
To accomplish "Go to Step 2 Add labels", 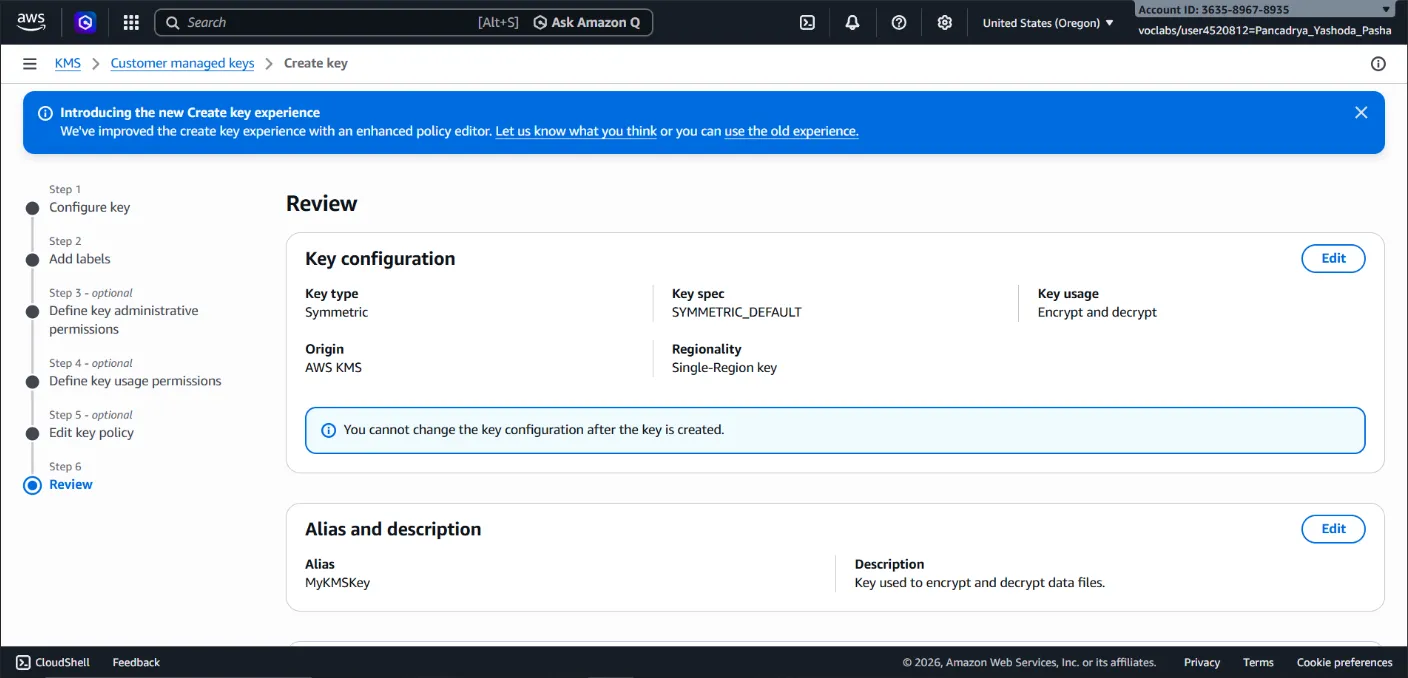I will [80, 259].
